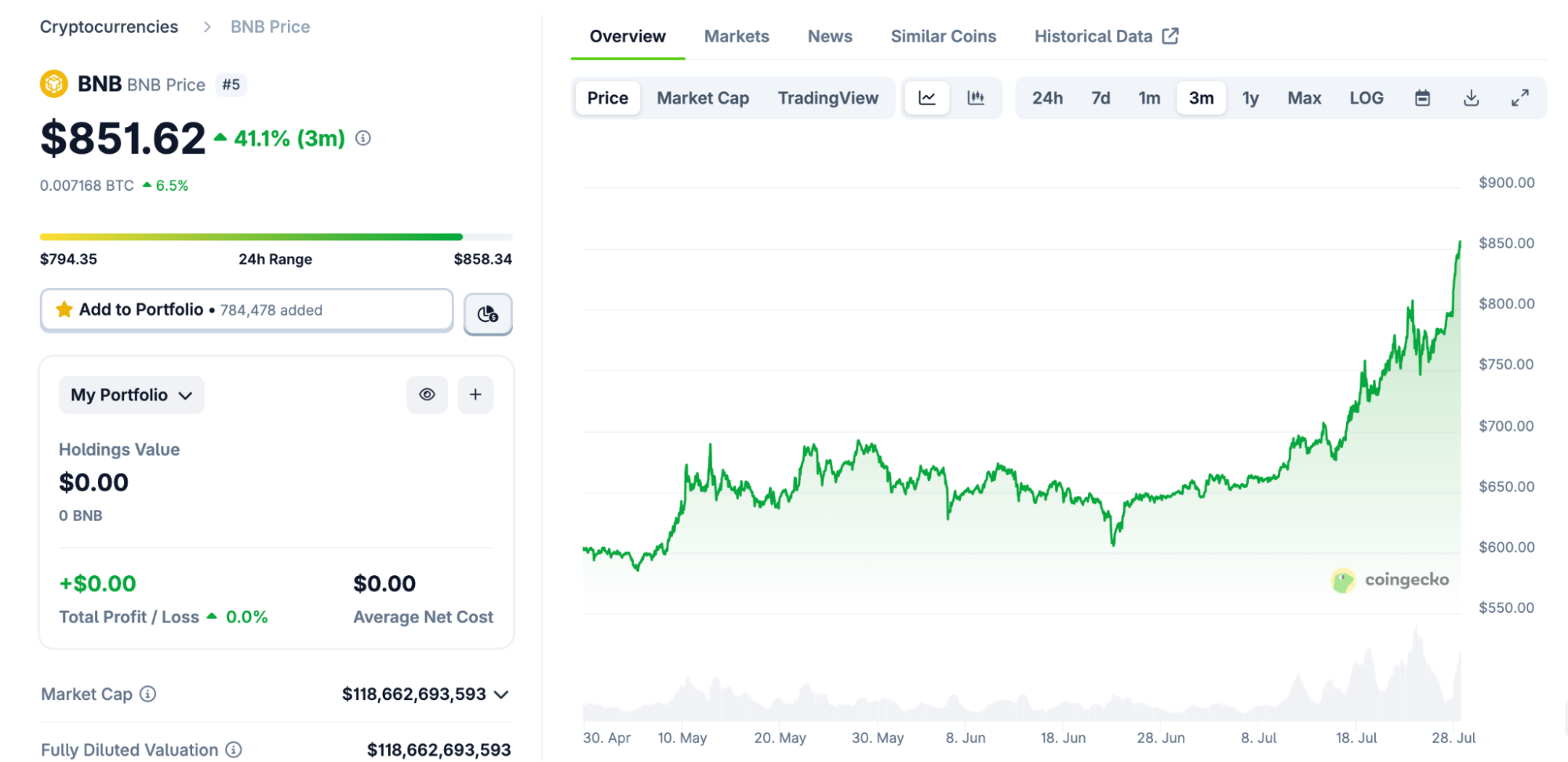Click the download chart data icon
The width and height of the screenshot is (1568, 762).
click(1472, 98)
